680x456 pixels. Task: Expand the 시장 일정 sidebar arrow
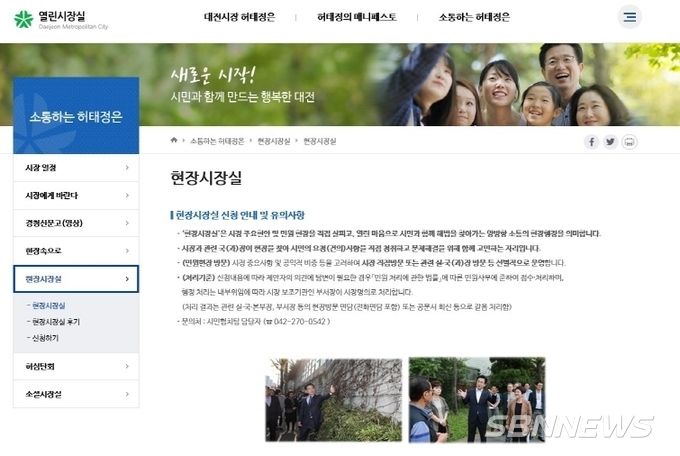coord(127,167)
